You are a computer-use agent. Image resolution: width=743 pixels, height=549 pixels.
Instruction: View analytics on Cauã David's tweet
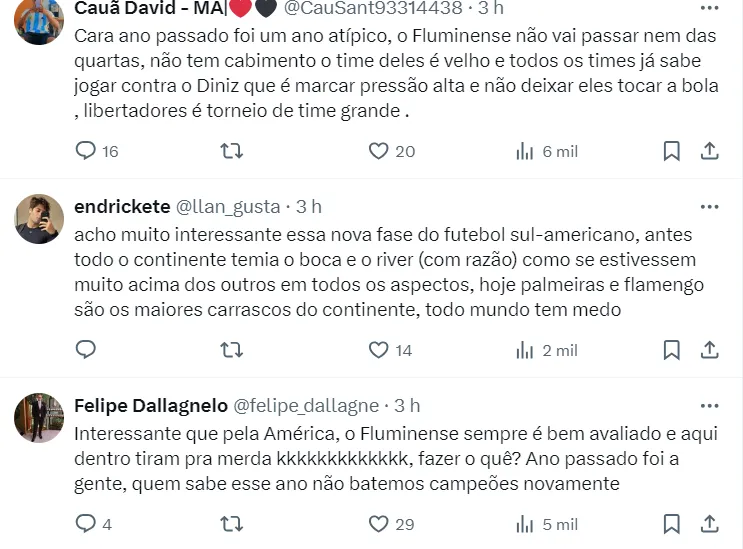pyautogui.click(x=525, y=151)
